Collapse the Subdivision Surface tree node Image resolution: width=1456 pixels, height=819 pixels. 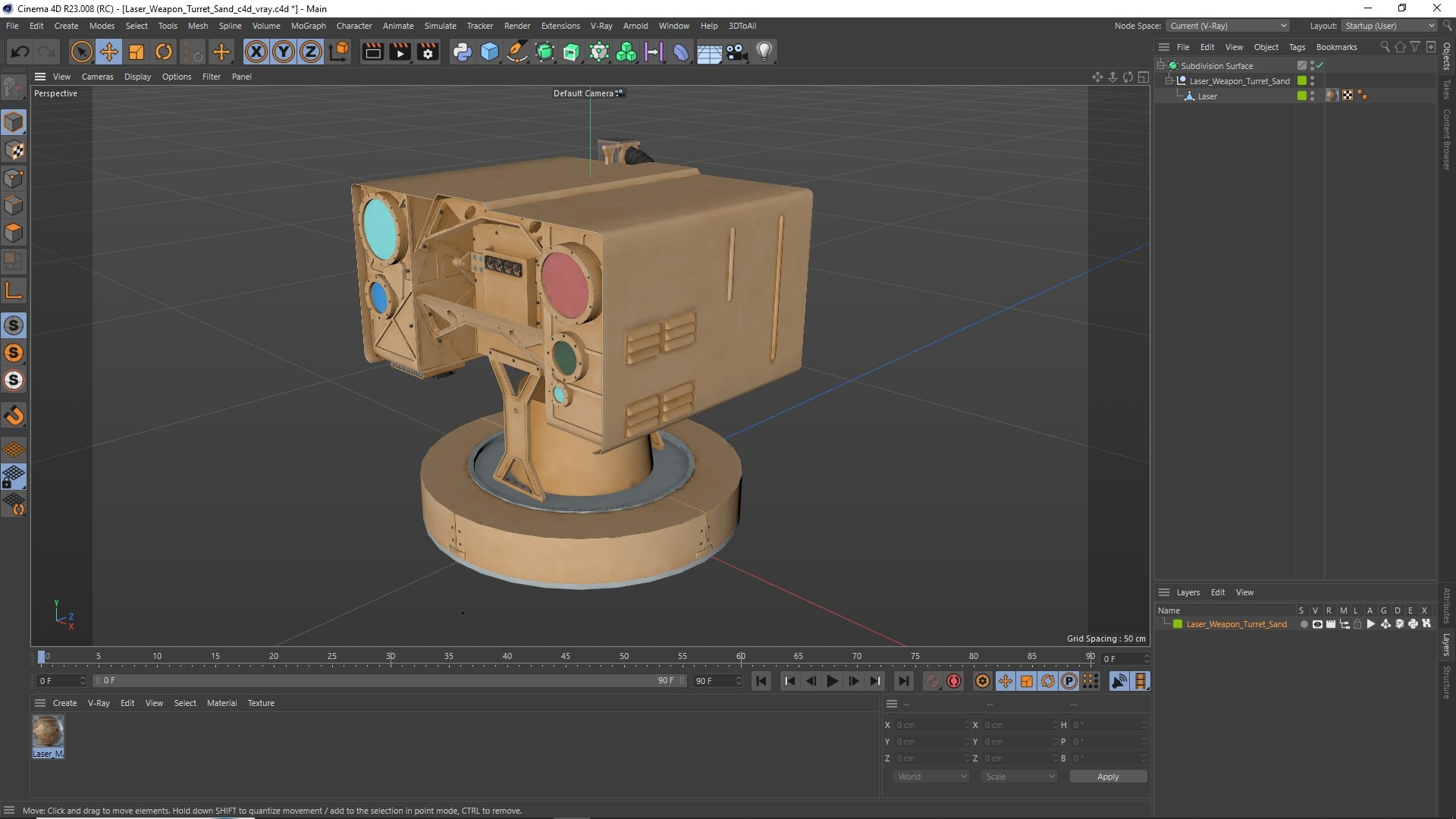(x=1161, y=66)
